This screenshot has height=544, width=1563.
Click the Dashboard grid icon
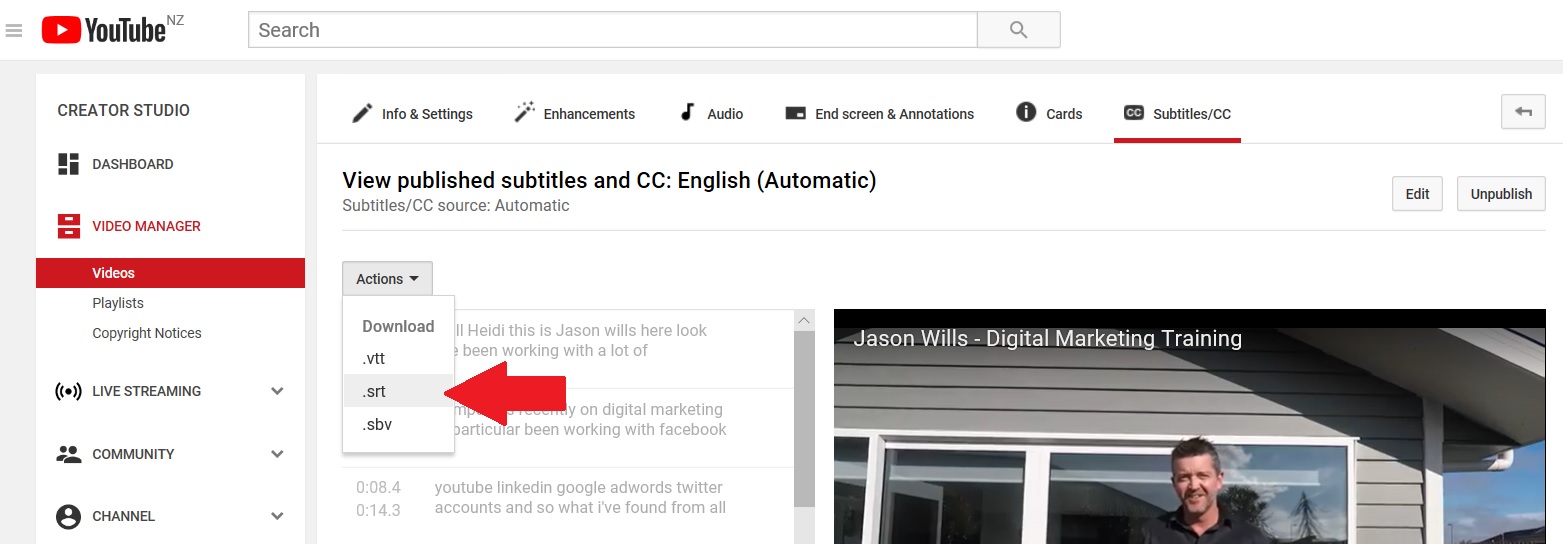[68, 164]
